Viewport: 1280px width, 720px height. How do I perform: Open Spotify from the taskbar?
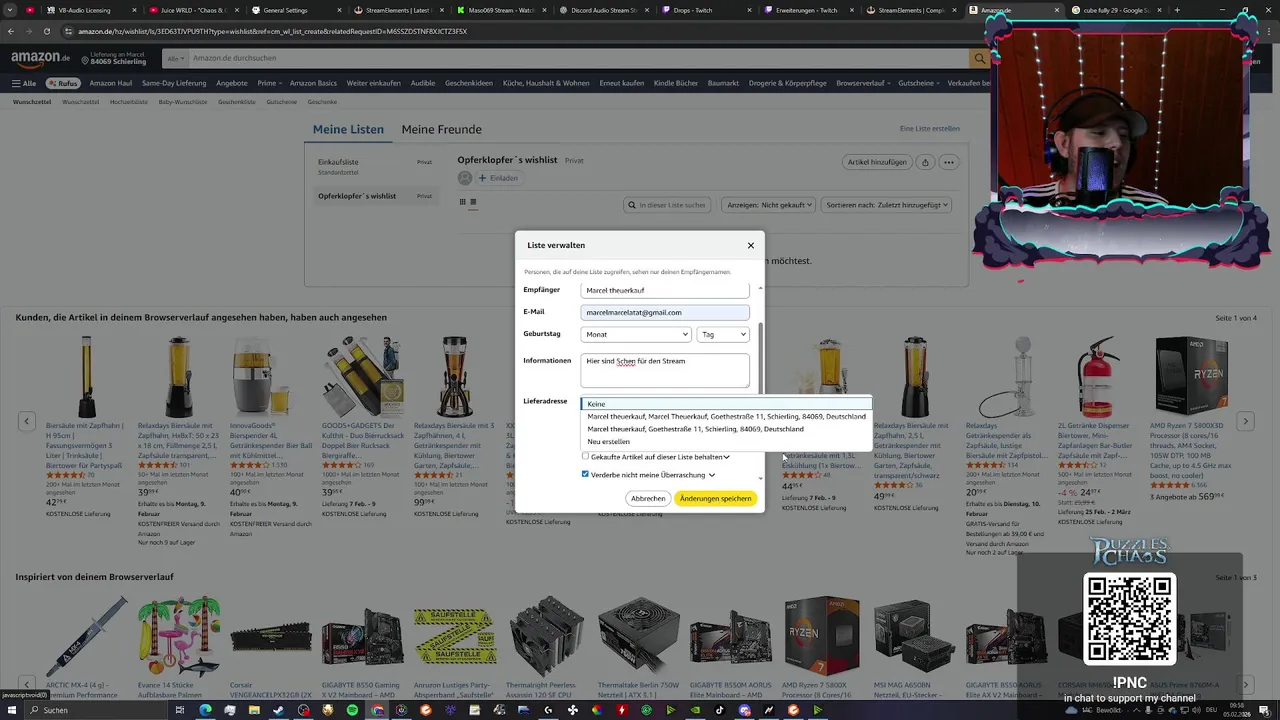(352, 710)
